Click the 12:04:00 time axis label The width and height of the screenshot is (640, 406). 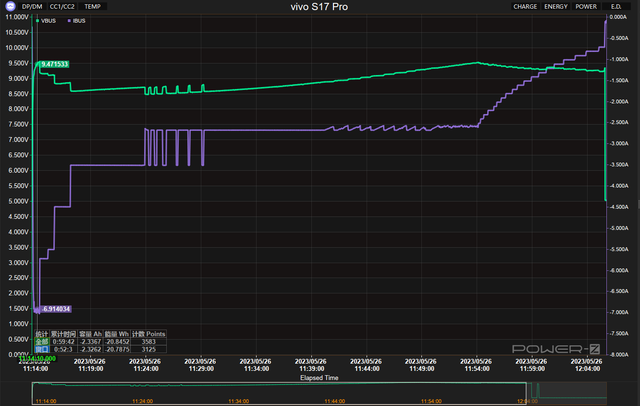[587, 368]
